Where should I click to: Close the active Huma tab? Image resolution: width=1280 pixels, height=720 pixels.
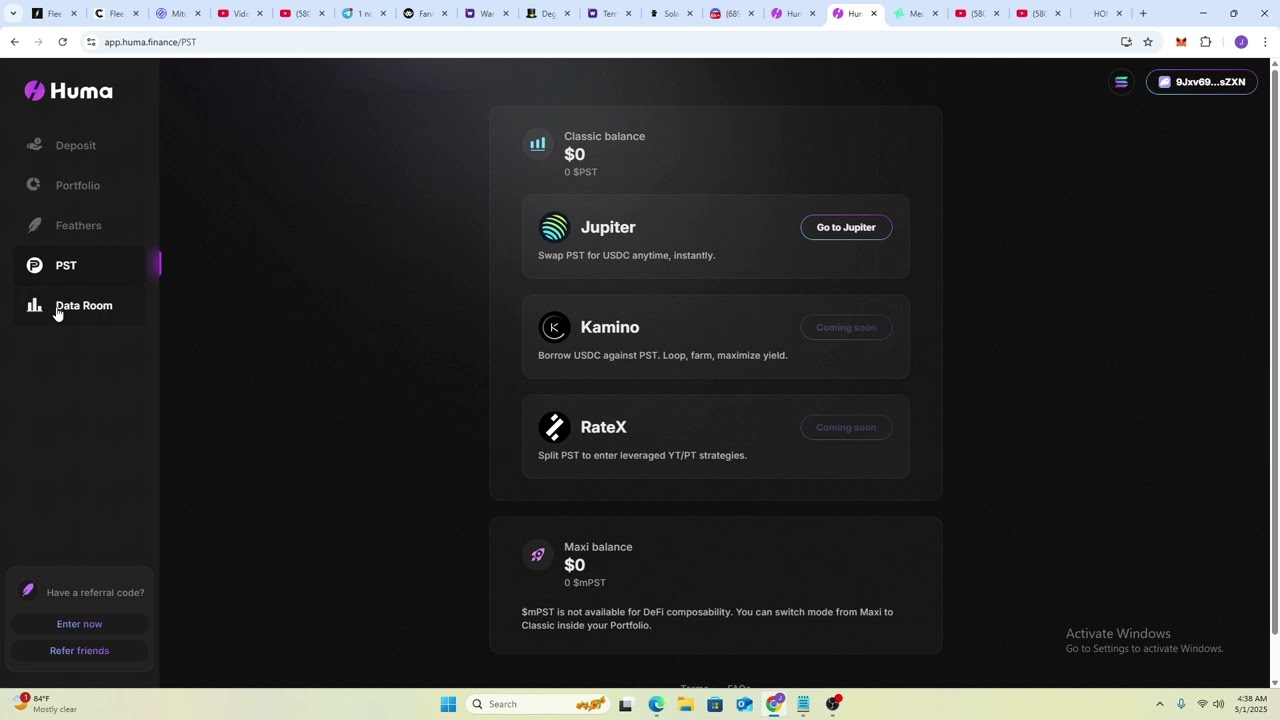874,13
